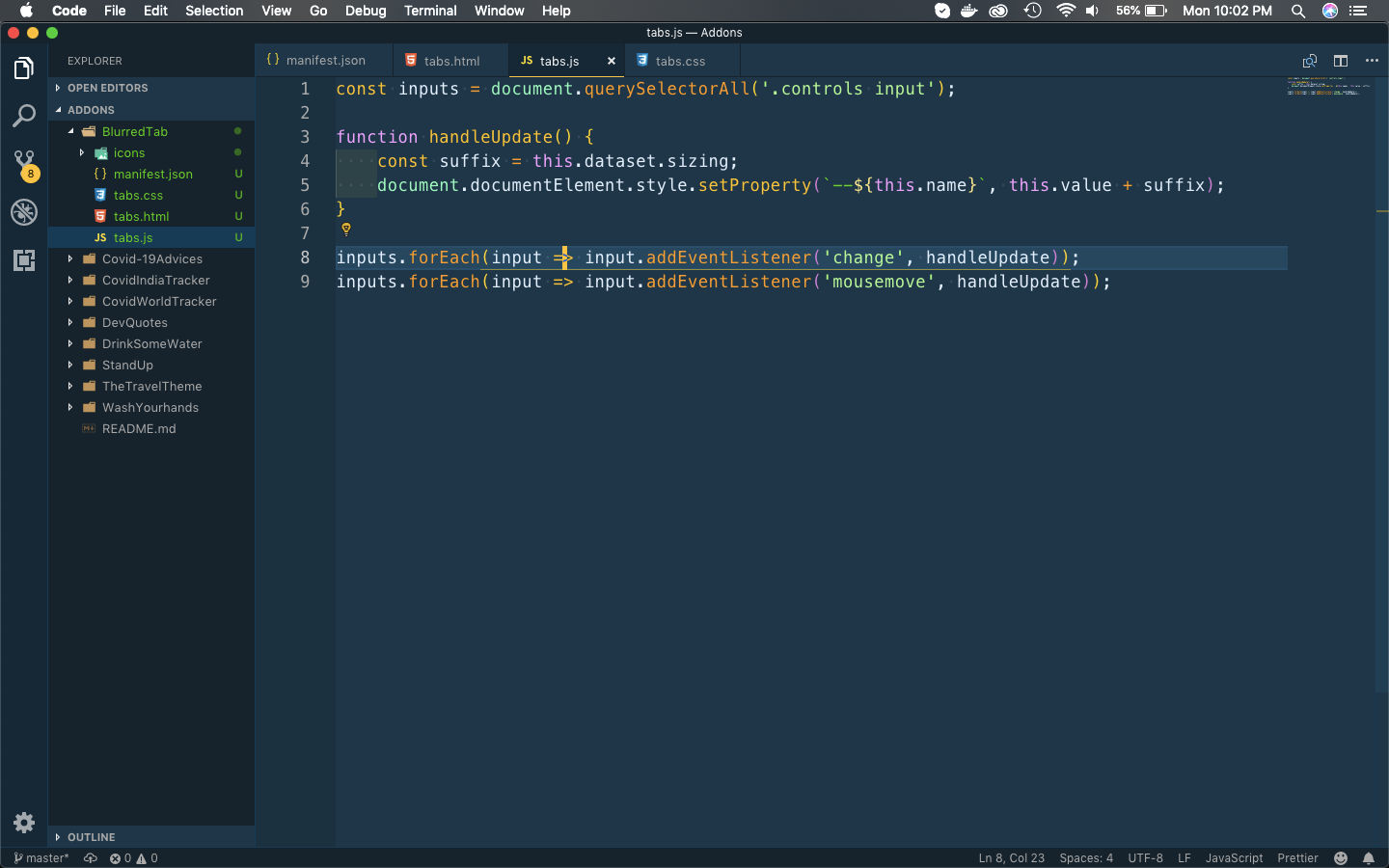
Task: Open errors and warnings count in status bar
Action: coord(133,858)
